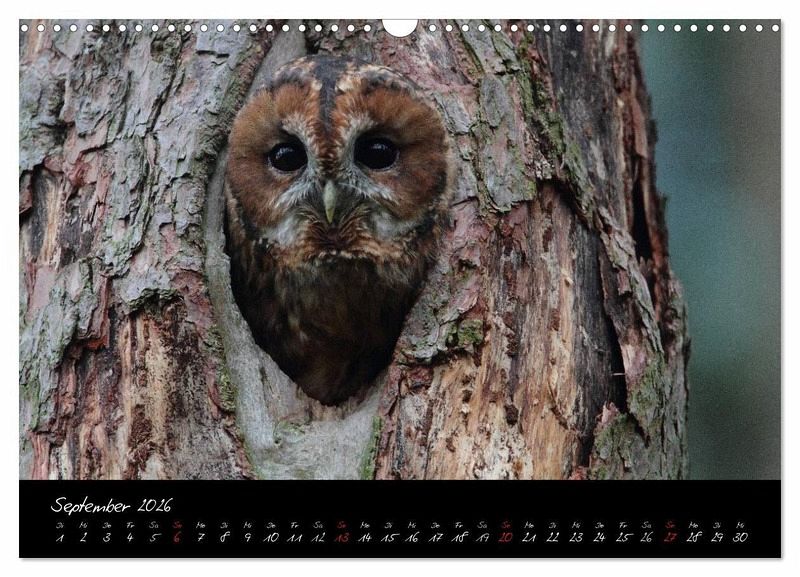Select the red Sunday date 27

point(670,537)
